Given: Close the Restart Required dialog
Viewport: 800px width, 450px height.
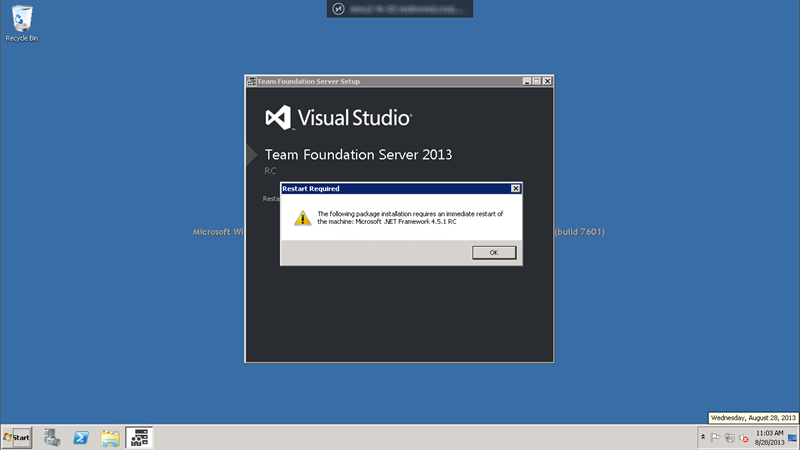Looking at the screenshot, I should click(x=515, y=188).
